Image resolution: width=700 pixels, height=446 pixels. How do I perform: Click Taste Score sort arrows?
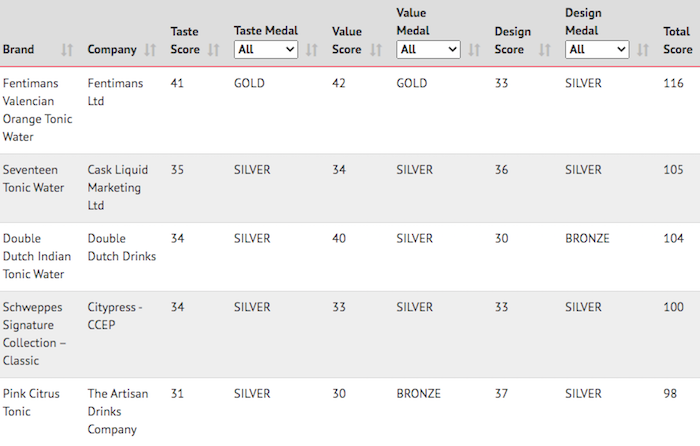(213, 50)
